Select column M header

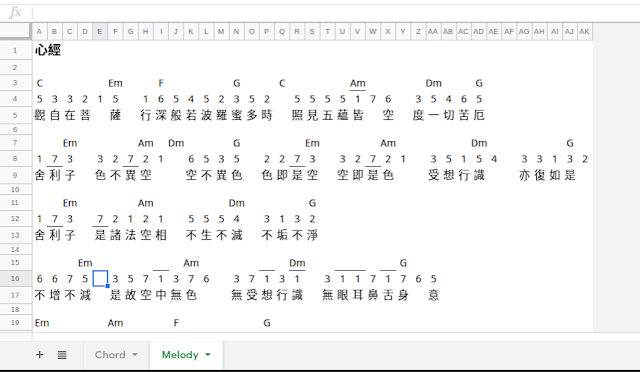(x=221, y=31)
